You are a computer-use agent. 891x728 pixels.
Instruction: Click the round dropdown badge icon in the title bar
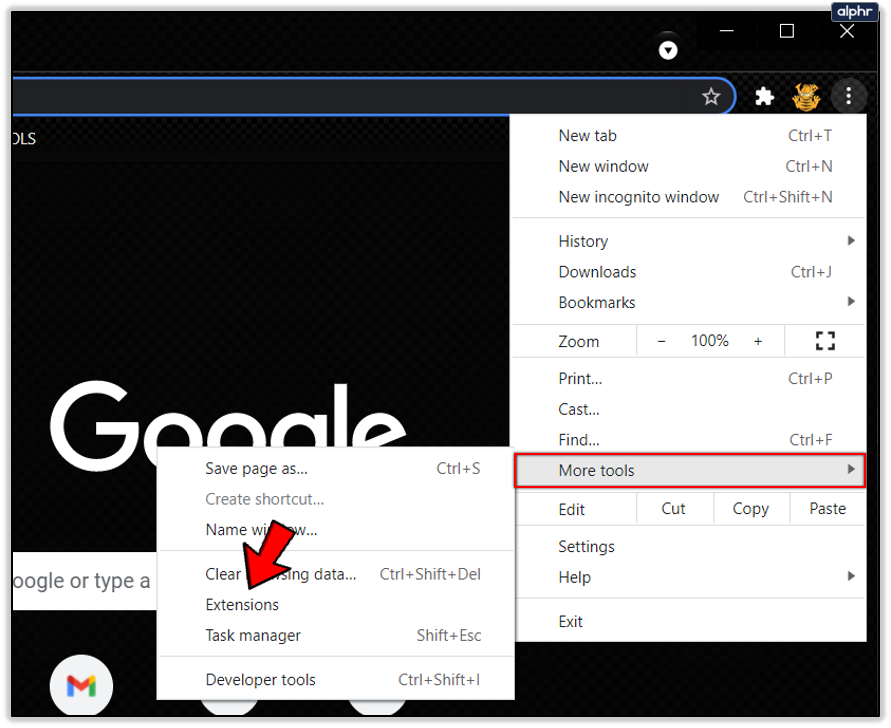tap(668, 51)
